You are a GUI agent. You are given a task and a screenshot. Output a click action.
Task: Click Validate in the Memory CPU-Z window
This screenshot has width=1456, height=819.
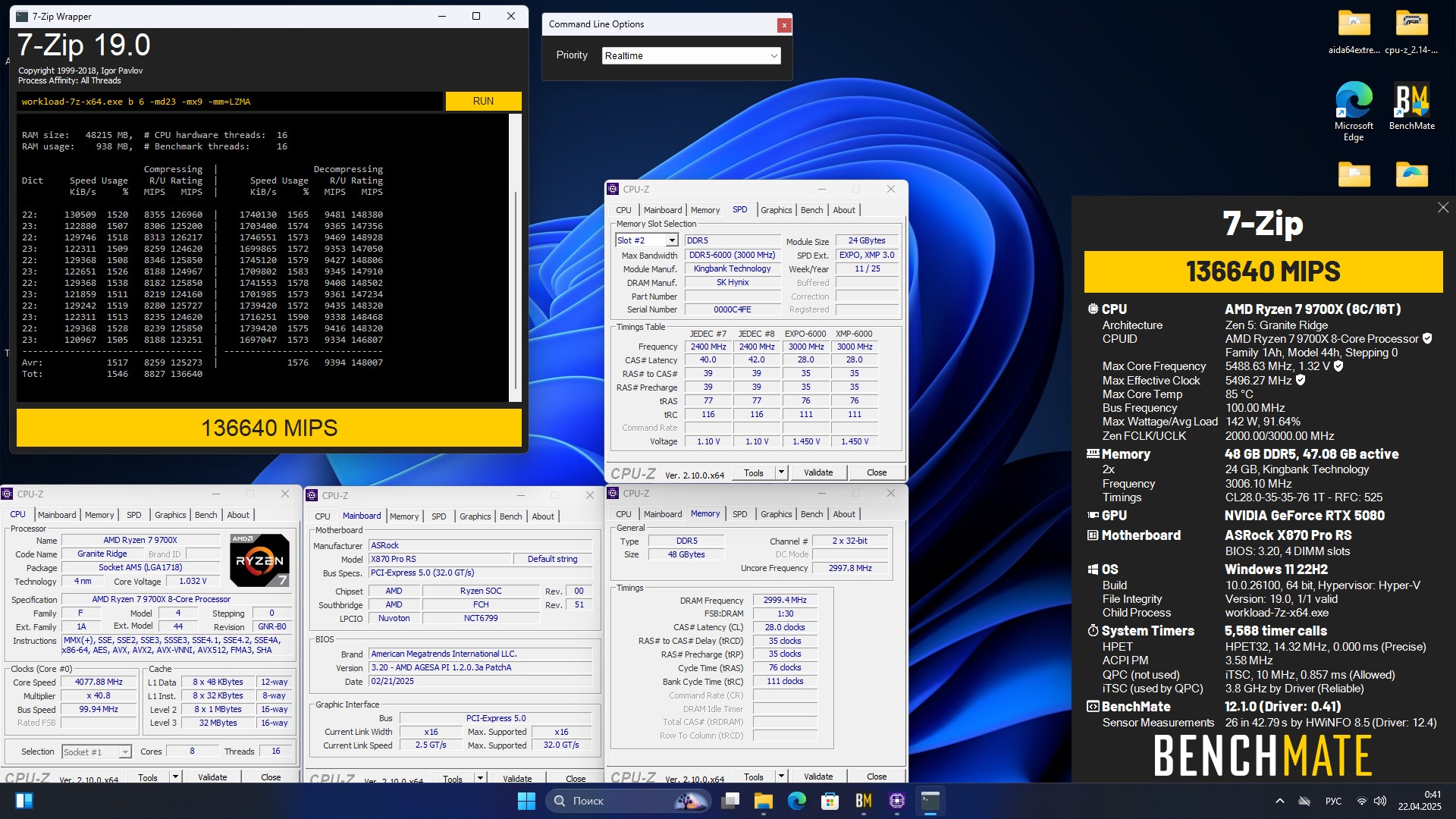pos(818,777)
